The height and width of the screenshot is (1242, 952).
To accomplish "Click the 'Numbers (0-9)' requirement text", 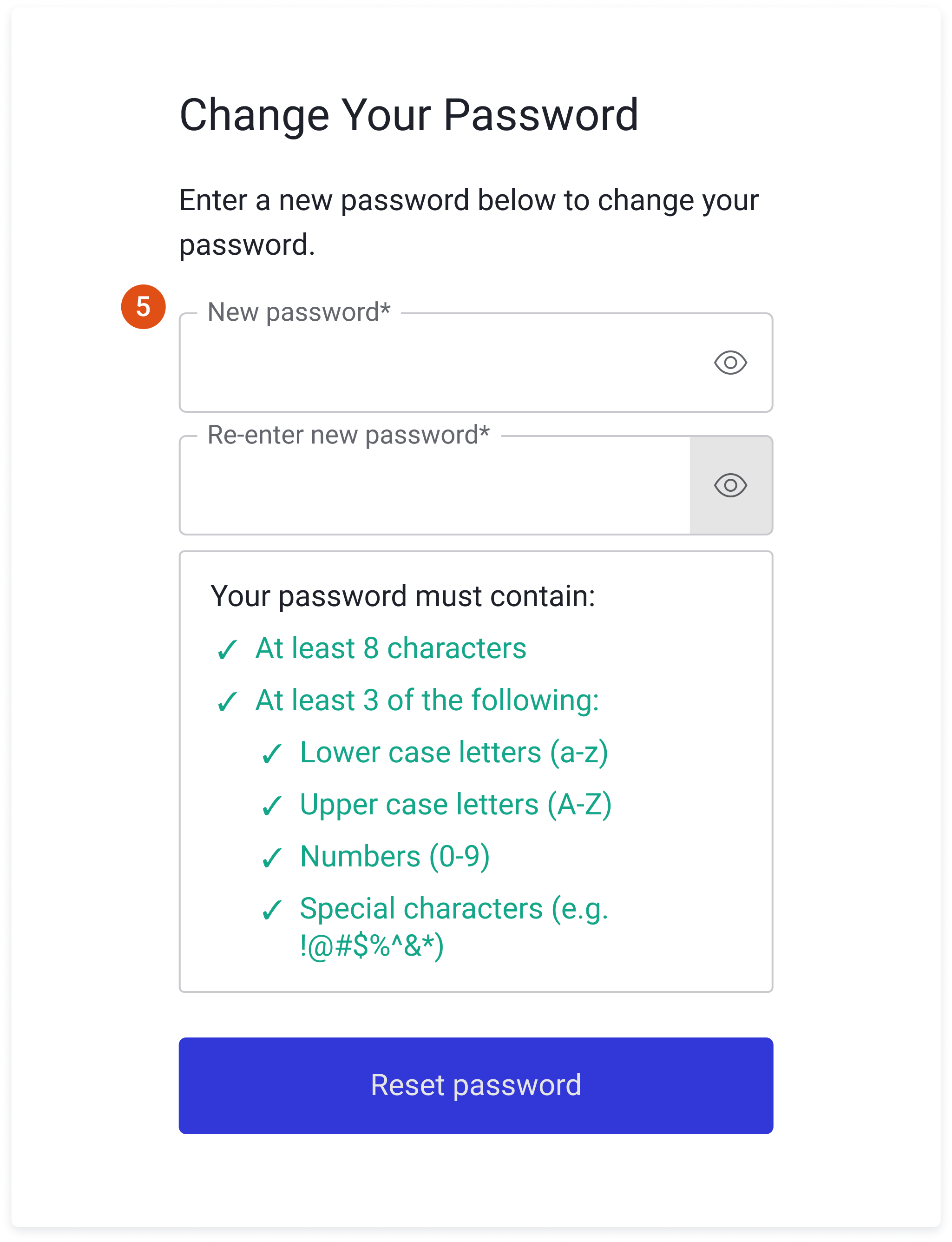I will 394,857.
